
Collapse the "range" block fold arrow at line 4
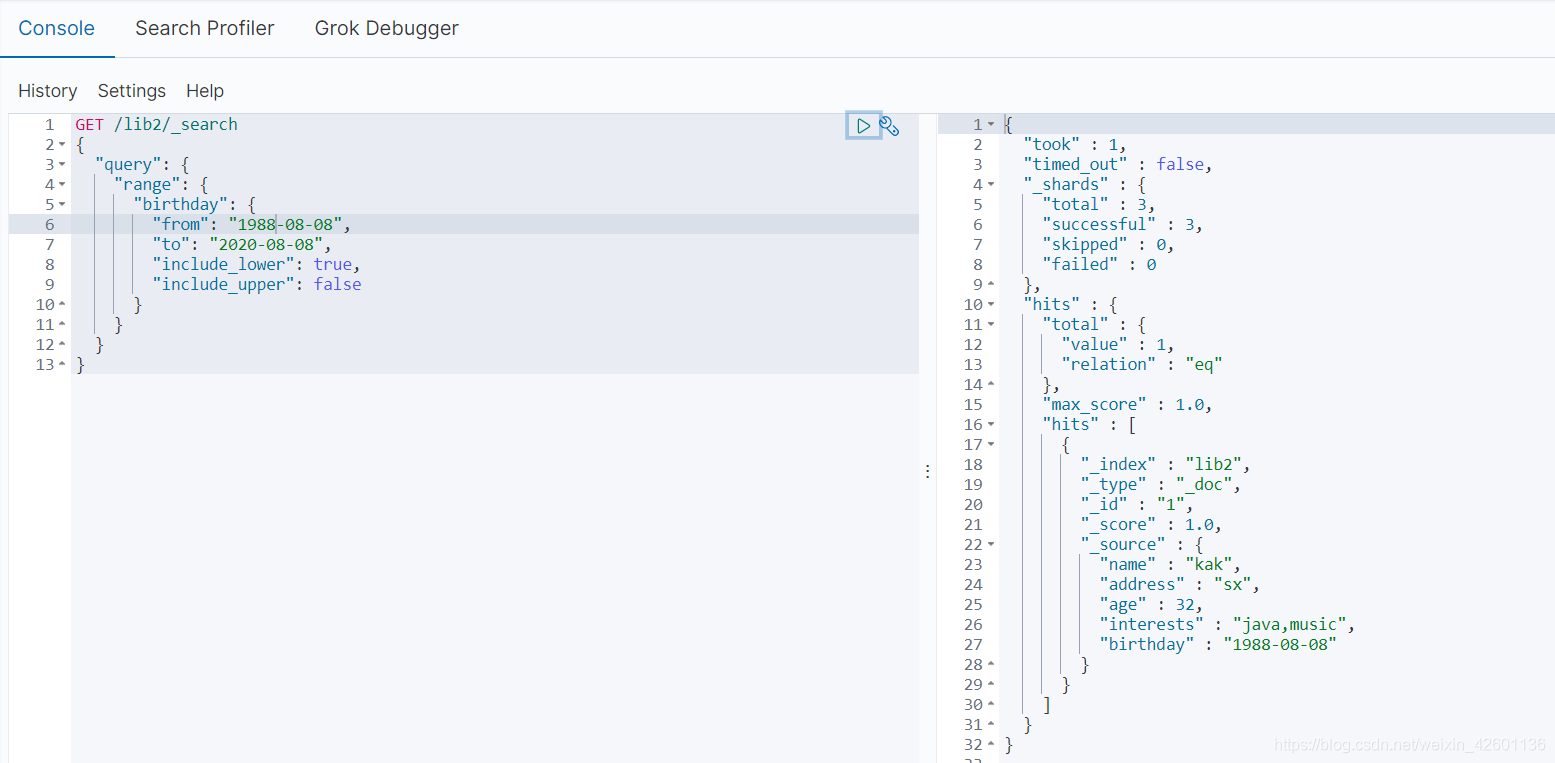click(x=62, y=185)
